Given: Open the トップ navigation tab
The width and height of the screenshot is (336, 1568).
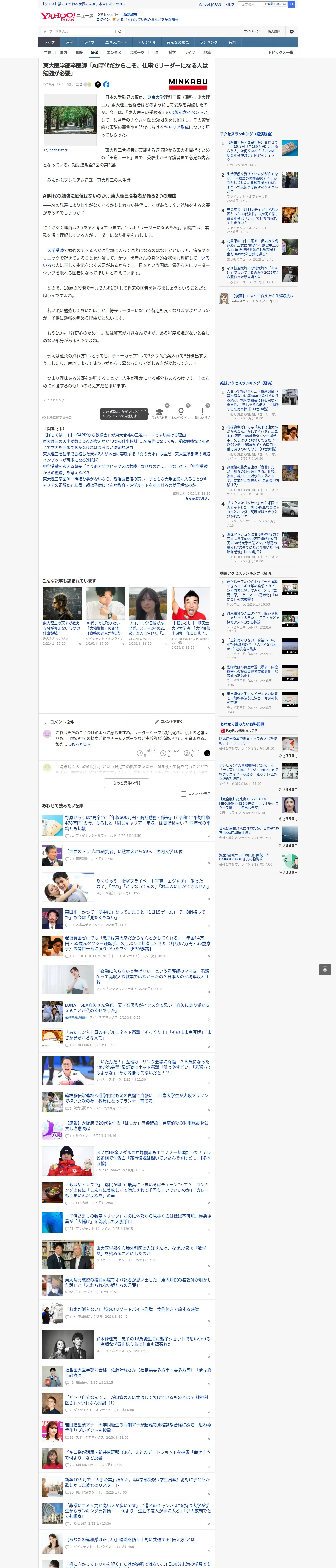Looking at the screenshot, I should point(49,43).
